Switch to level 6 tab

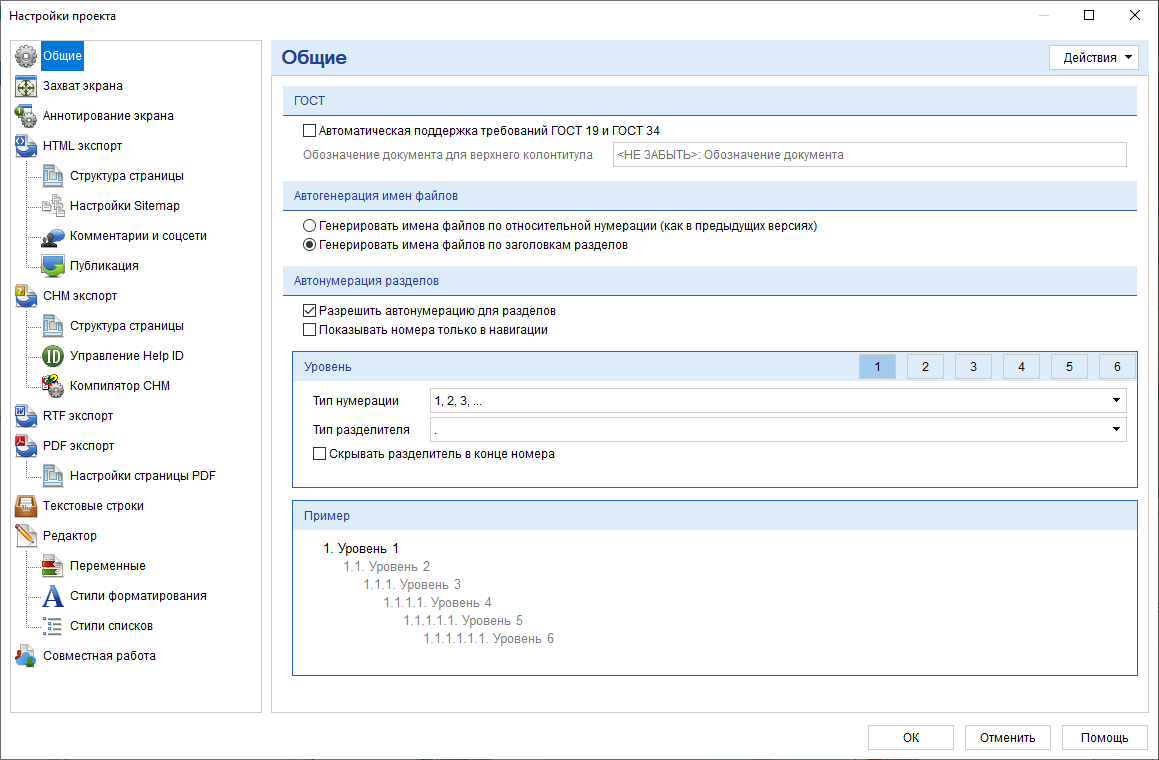1117,367
